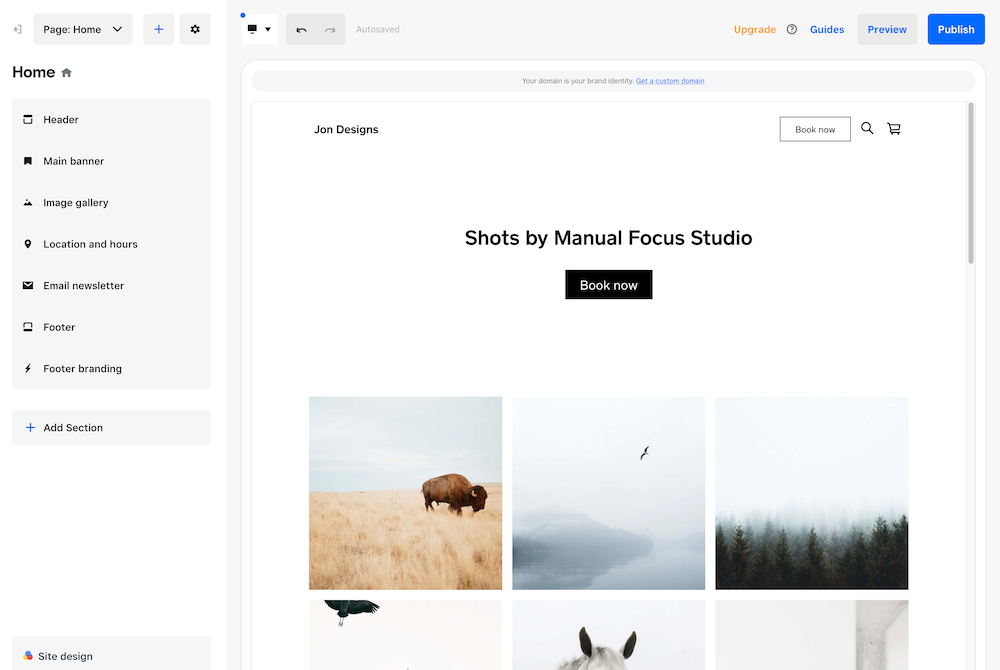Click the Email newsletter envelope icon
Screen dimensions: 1000x670
(28, 286)
